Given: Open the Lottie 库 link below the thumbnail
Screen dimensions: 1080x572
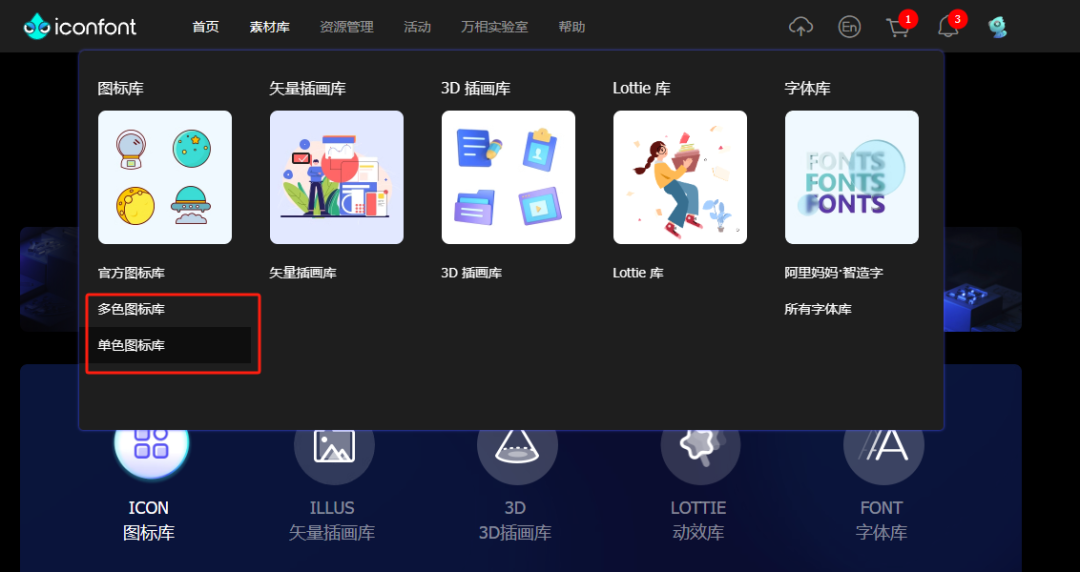Looking at the screenshot, I should (x=638, y=273).
